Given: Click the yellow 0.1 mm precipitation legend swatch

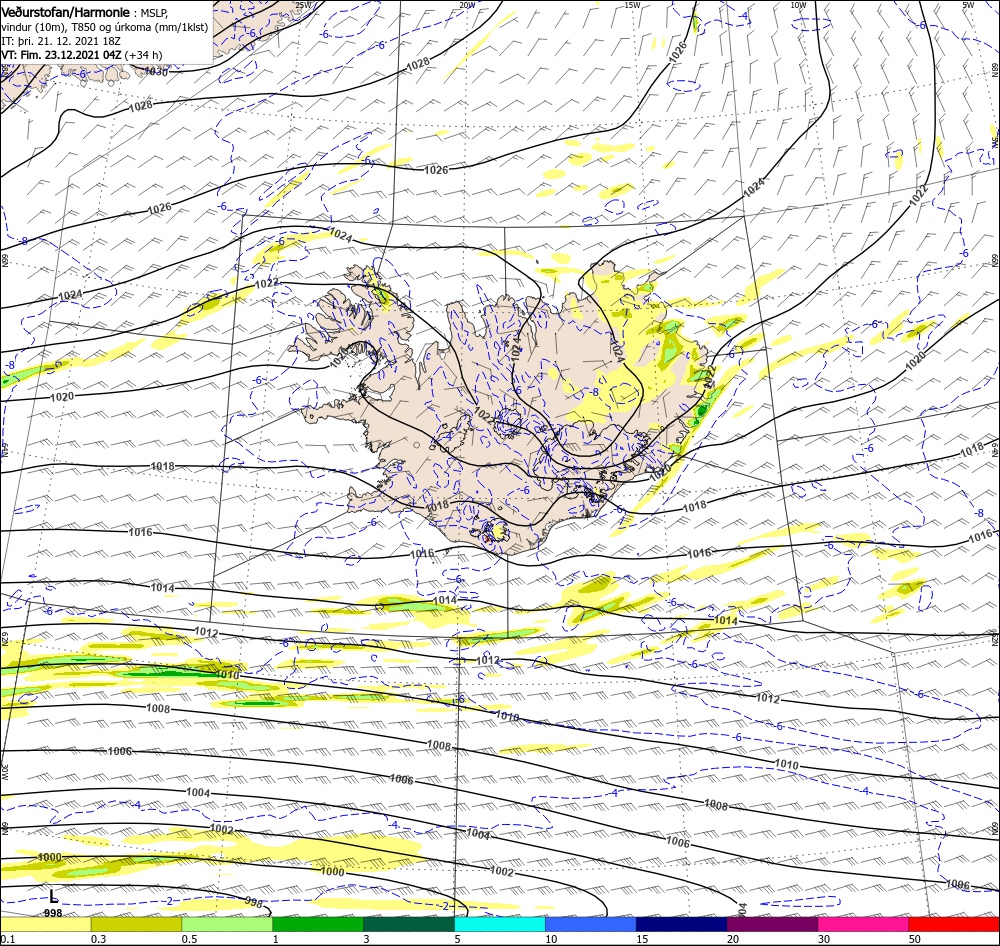Looking at the screenshot, I should (x=45, y=924).
